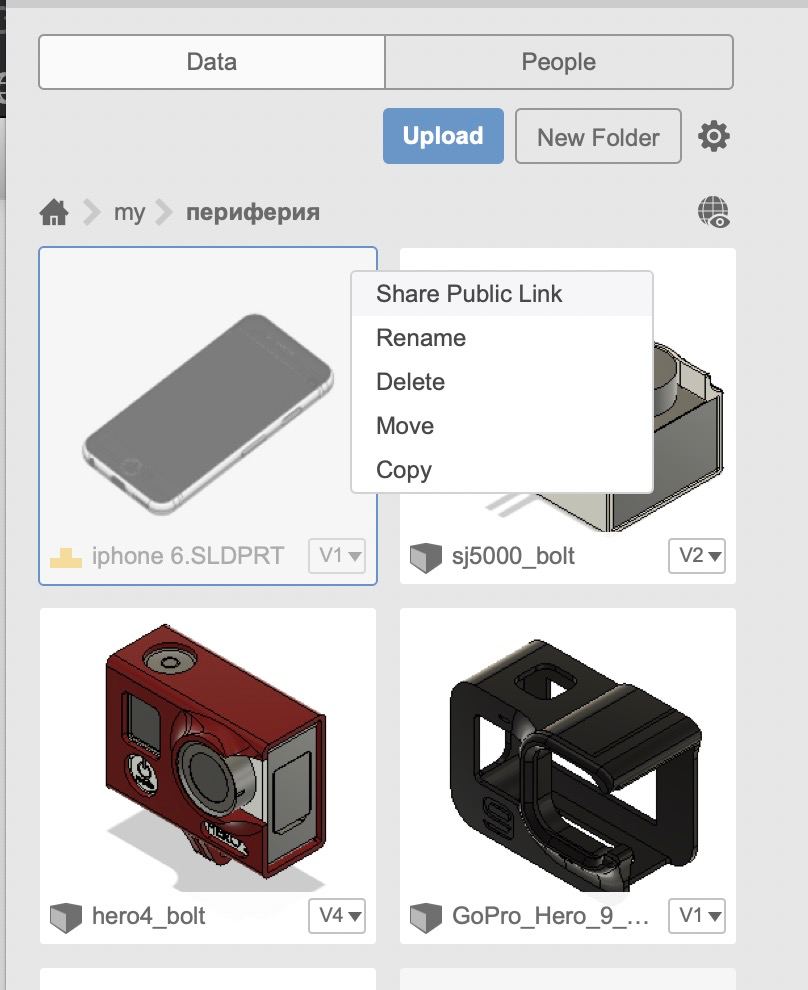
Task: Open project in web globe icon
Action: point(714,212)
